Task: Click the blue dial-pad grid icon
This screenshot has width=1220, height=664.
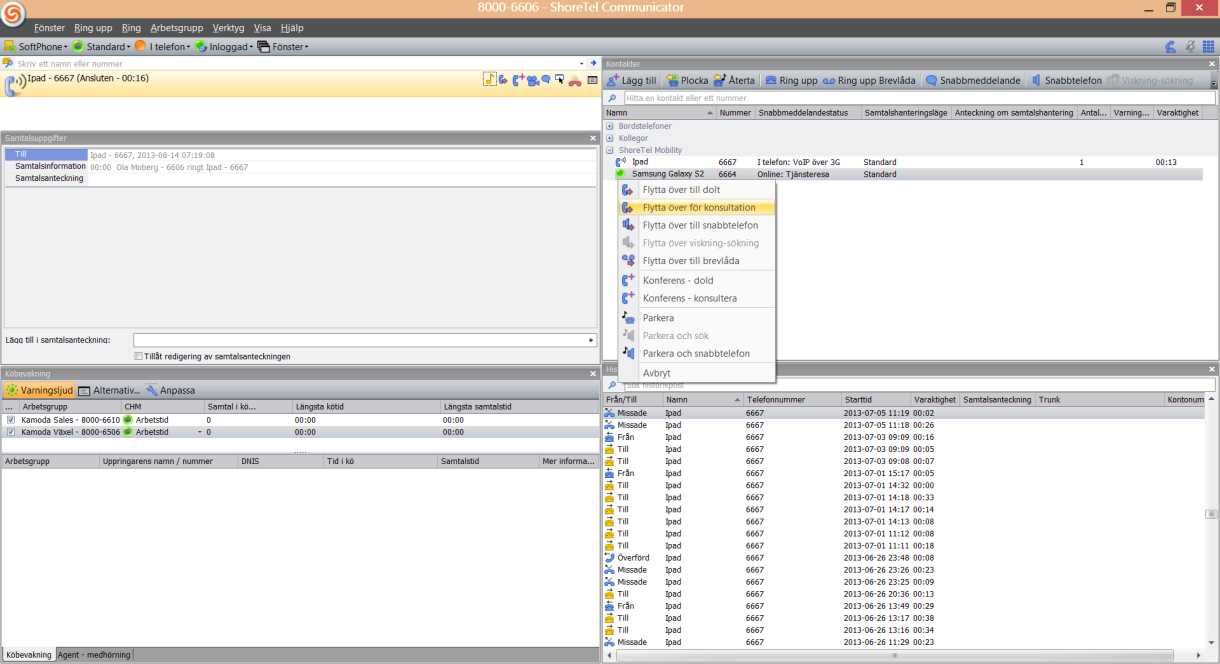Action: click(1208, 46)
